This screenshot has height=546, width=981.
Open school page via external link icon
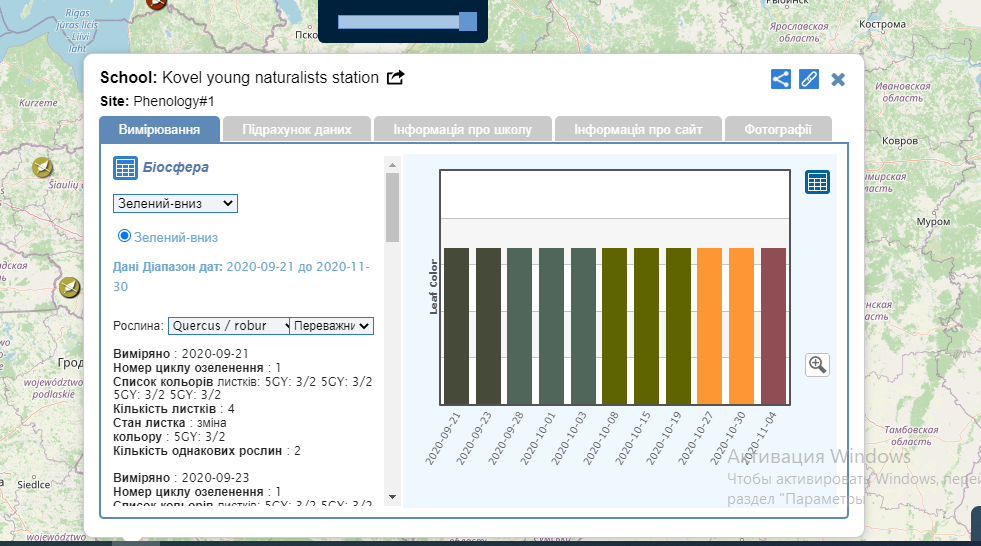[396, 78]
